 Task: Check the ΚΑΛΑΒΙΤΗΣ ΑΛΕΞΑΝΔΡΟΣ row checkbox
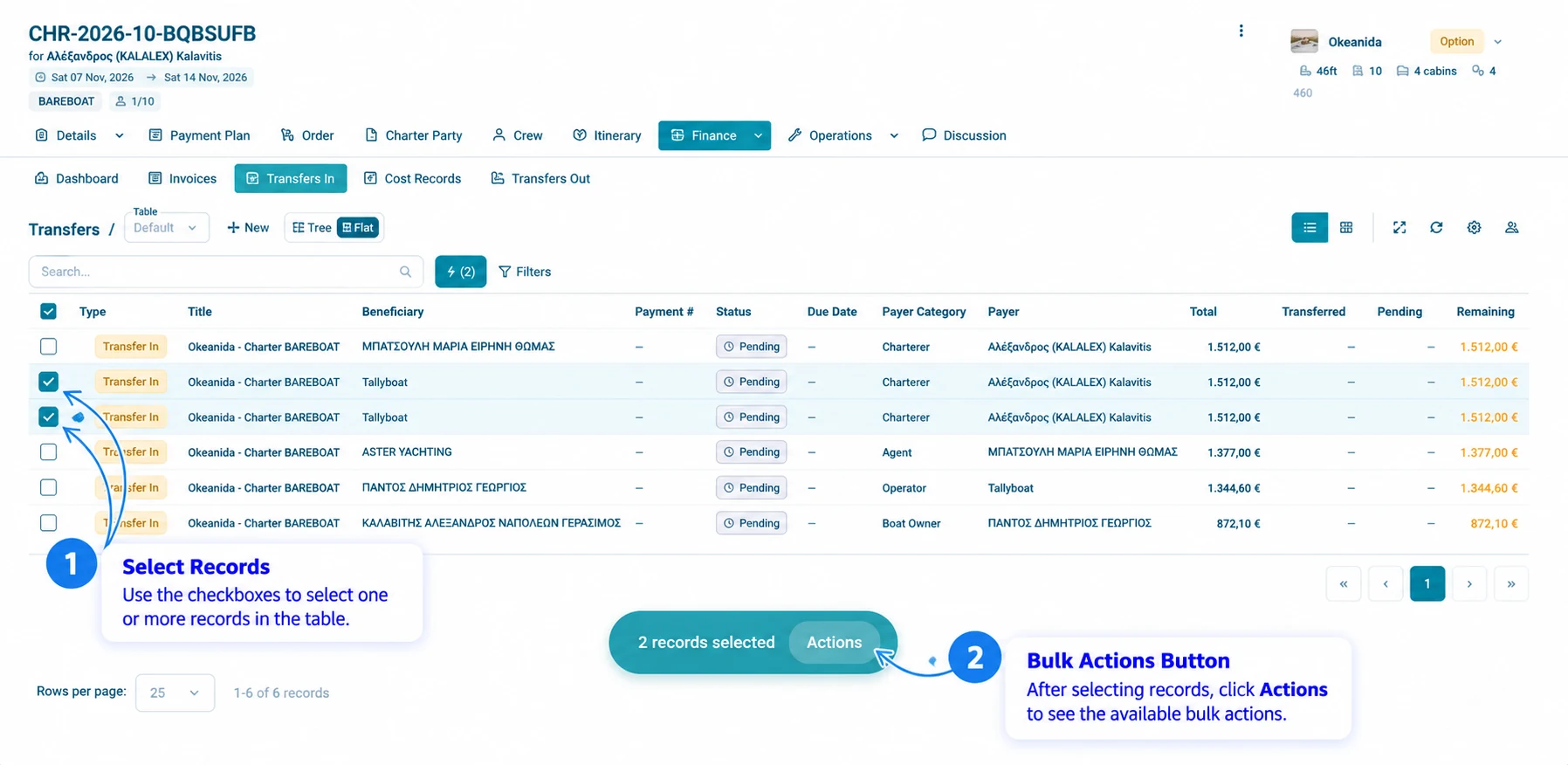pyautogui.click(x=48, y=523)
